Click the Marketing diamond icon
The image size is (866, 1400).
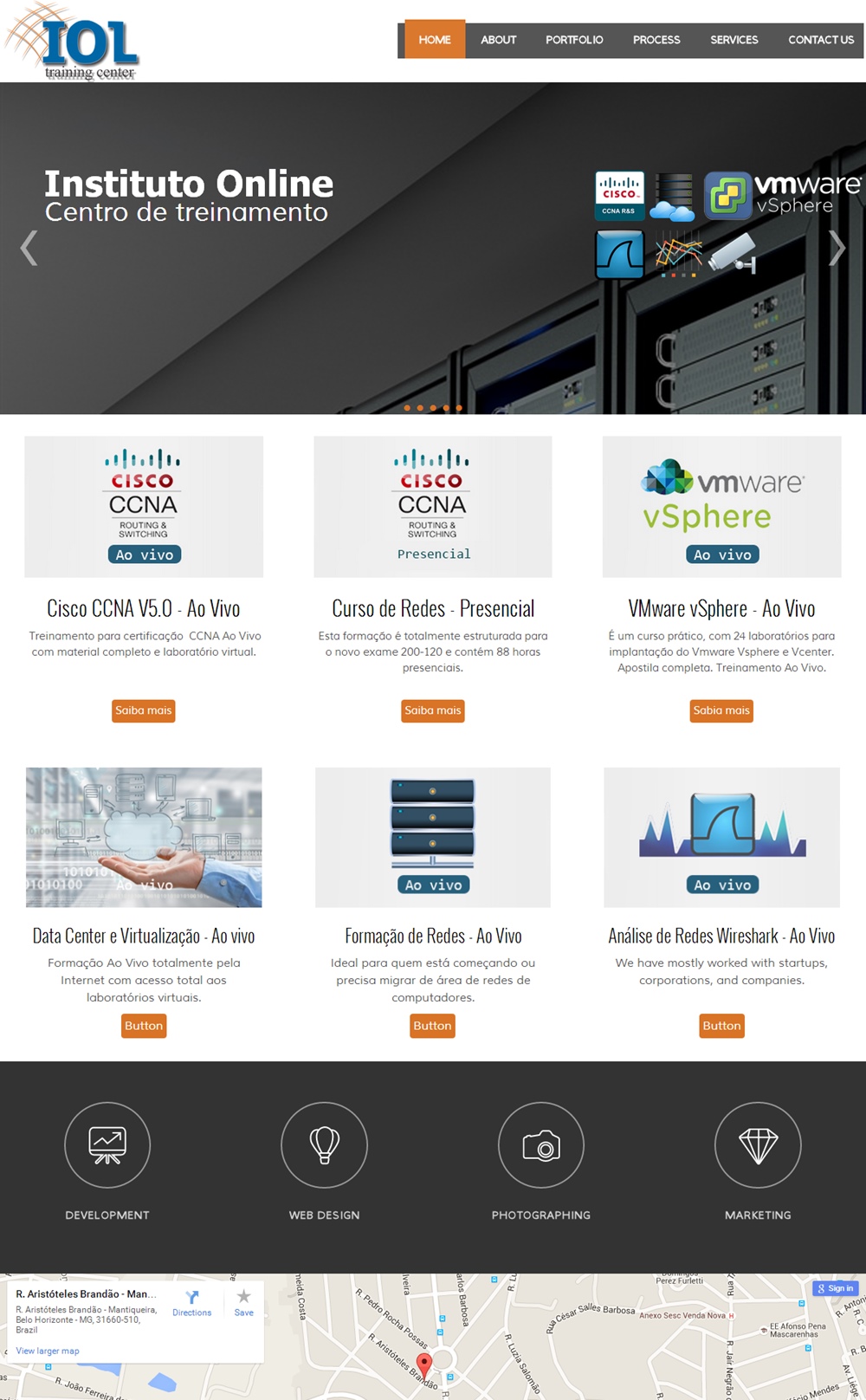coord(758,1144)
